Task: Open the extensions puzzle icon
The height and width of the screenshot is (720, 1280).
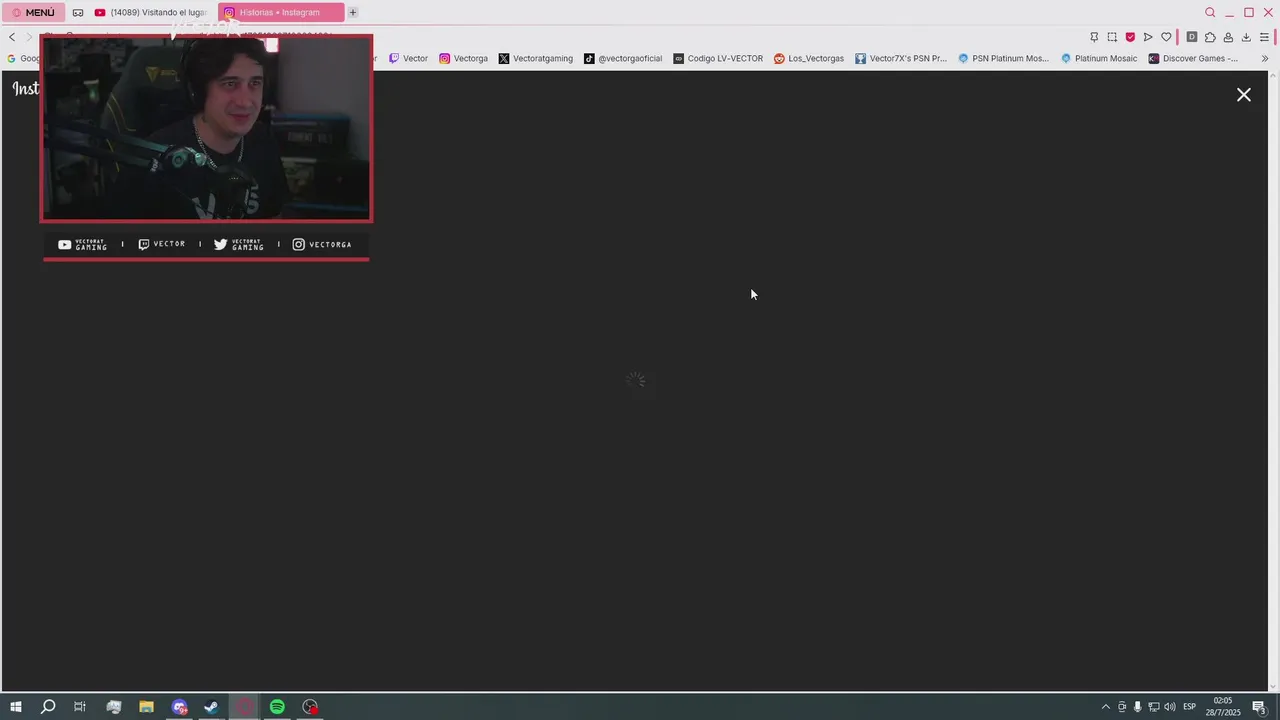Action: click(x=1210, y=37)
